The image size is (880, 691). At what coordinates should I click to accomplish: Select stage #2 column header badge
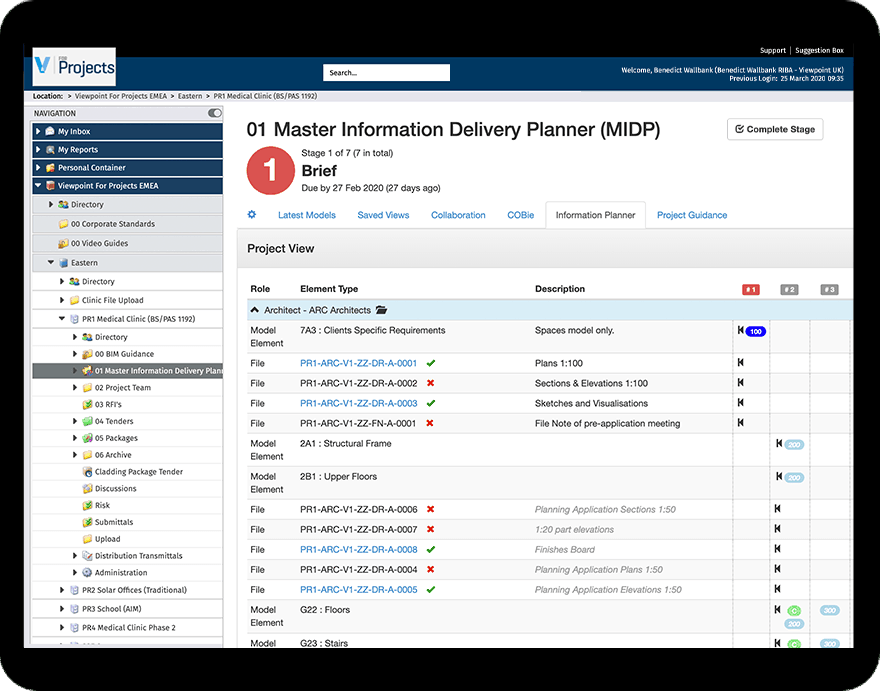[x=790, y=290]
